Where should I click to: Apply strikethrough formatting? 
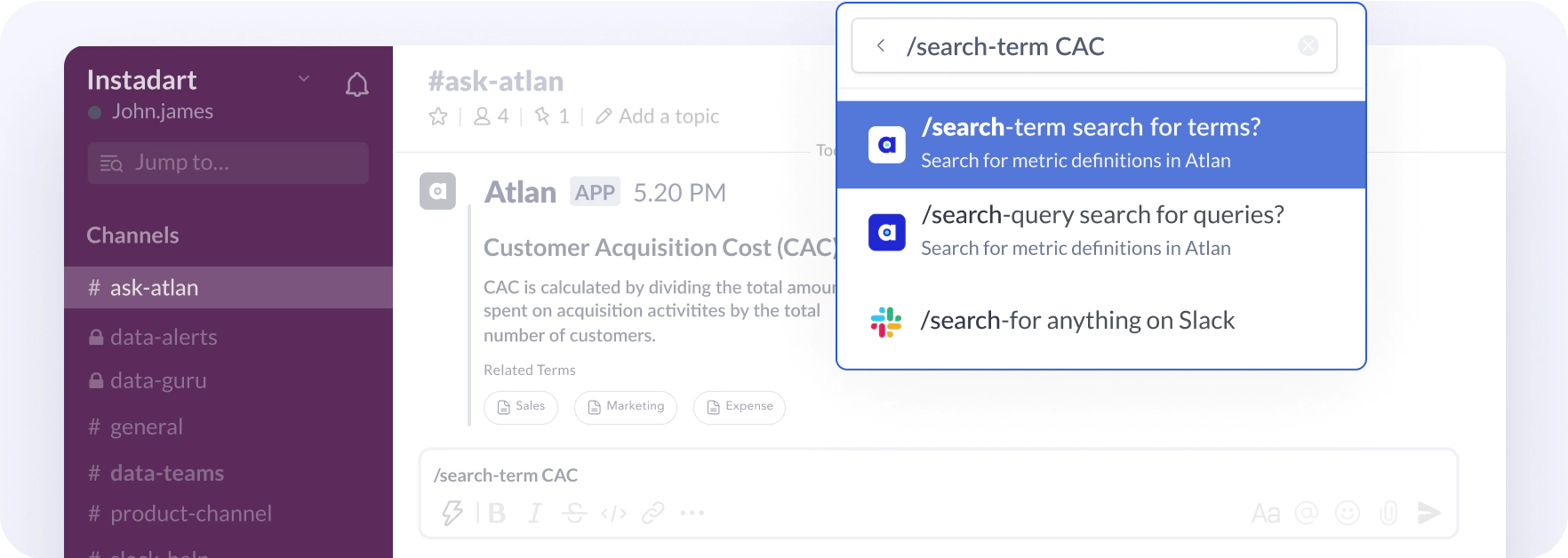point(574,513)
